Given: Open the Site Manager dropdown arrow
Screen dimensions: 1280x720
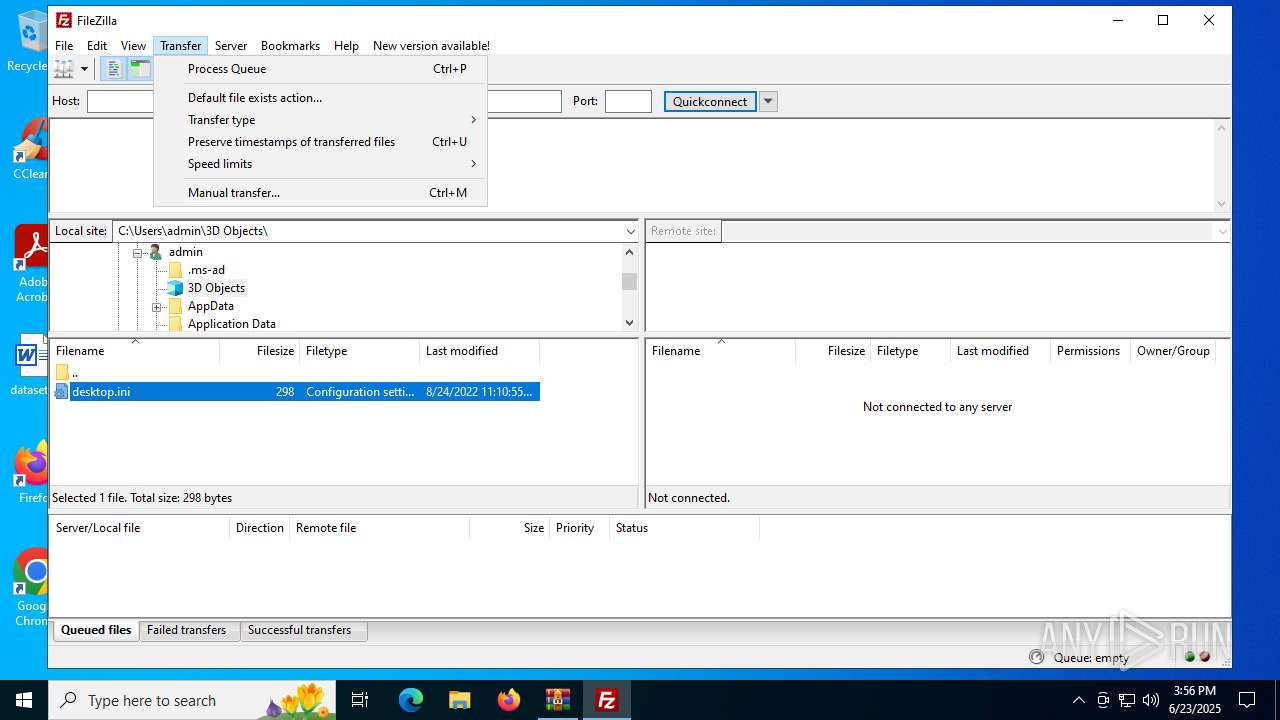Looking at the screenshot, I should pos(85,69).
